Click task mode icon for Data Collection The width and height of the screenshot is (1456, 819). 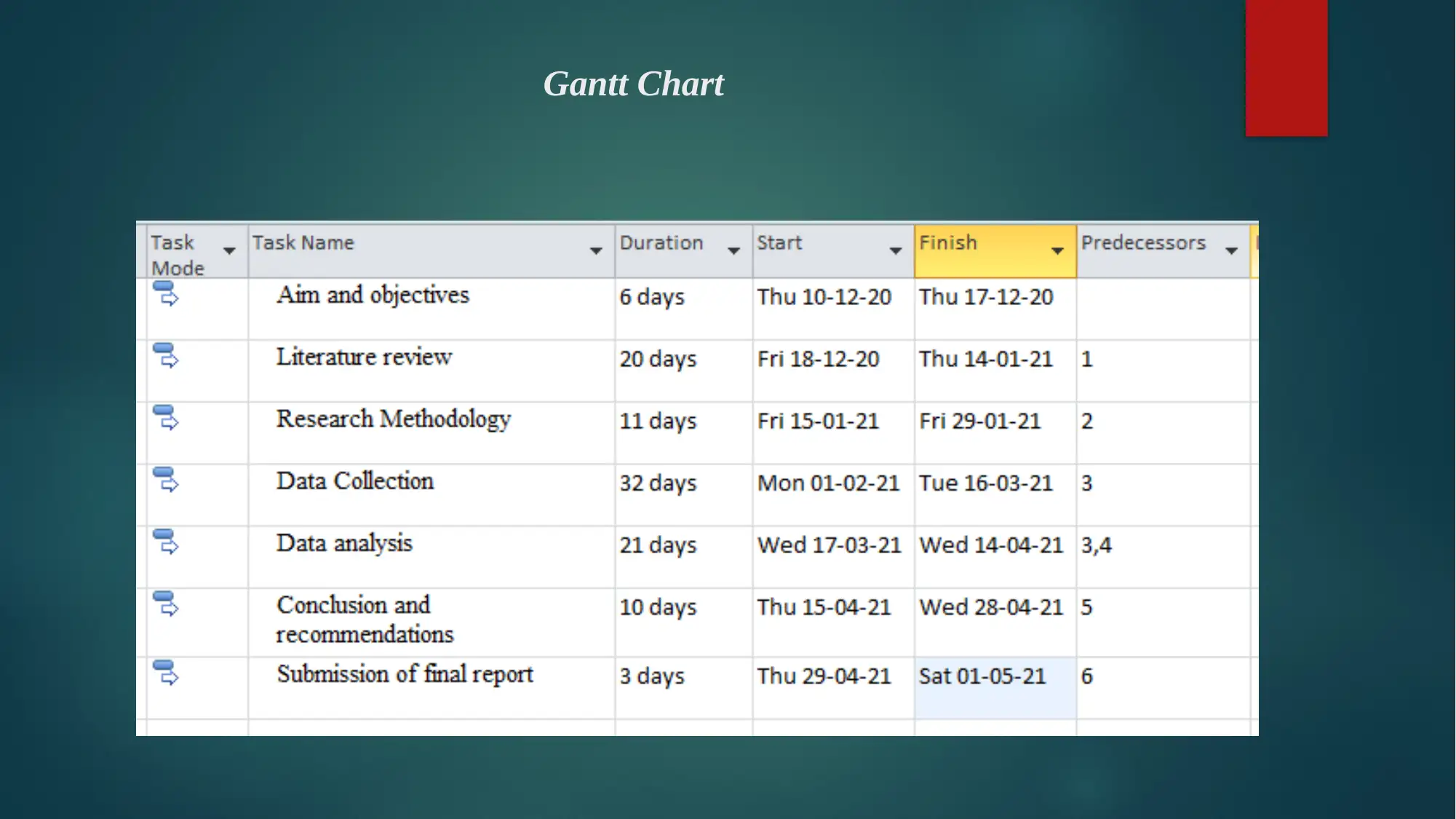[166, 480]
